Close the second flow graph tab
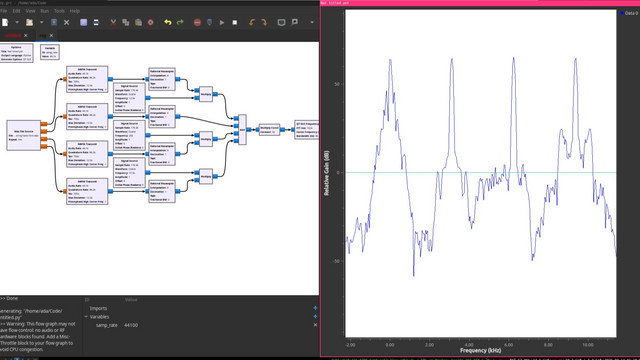This screenshot has height=360, width=640. coord(51,36)
